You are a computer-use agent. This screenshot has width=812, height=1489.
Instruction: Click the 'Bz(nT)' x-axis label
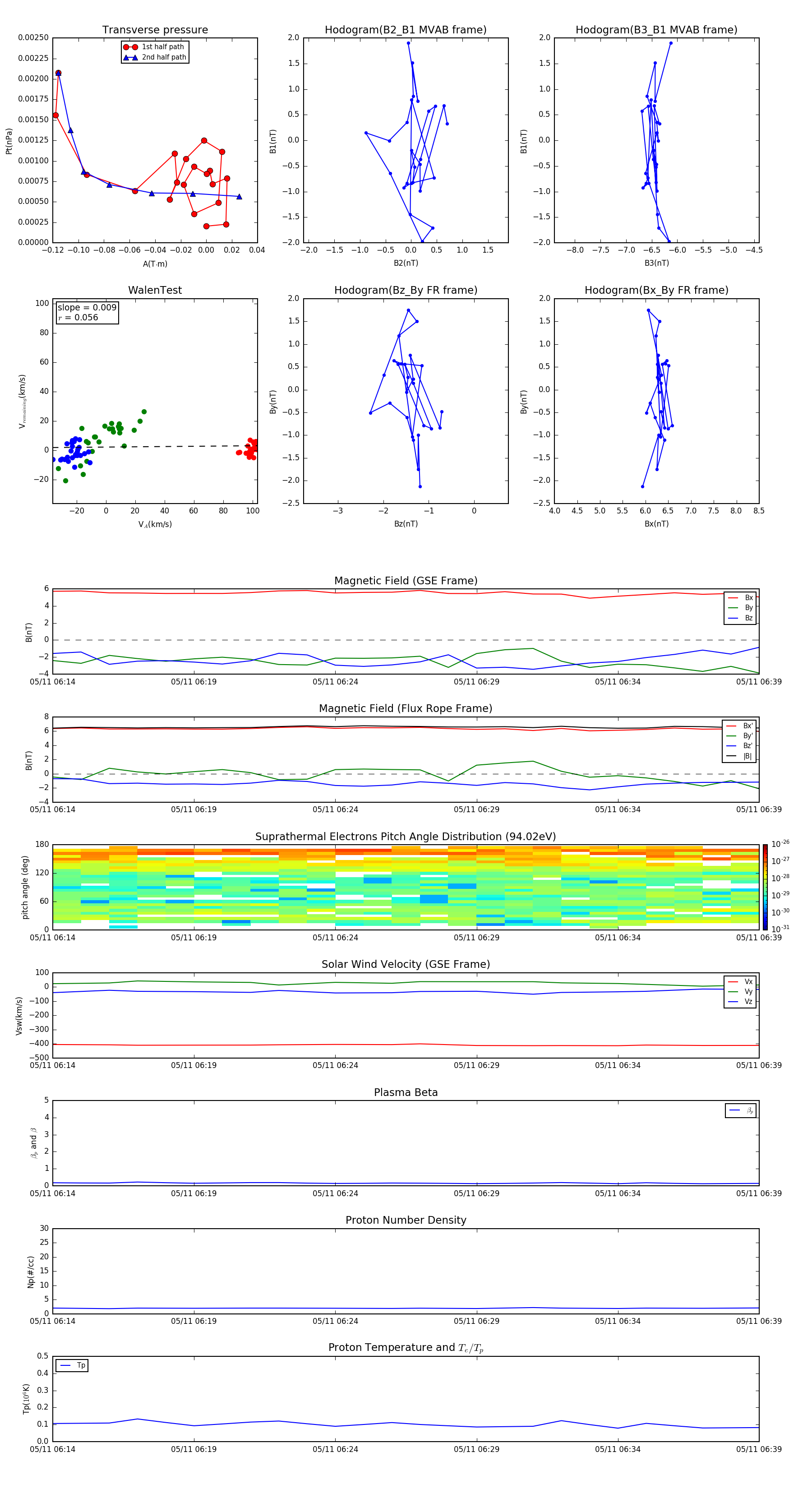coord(406,524)
